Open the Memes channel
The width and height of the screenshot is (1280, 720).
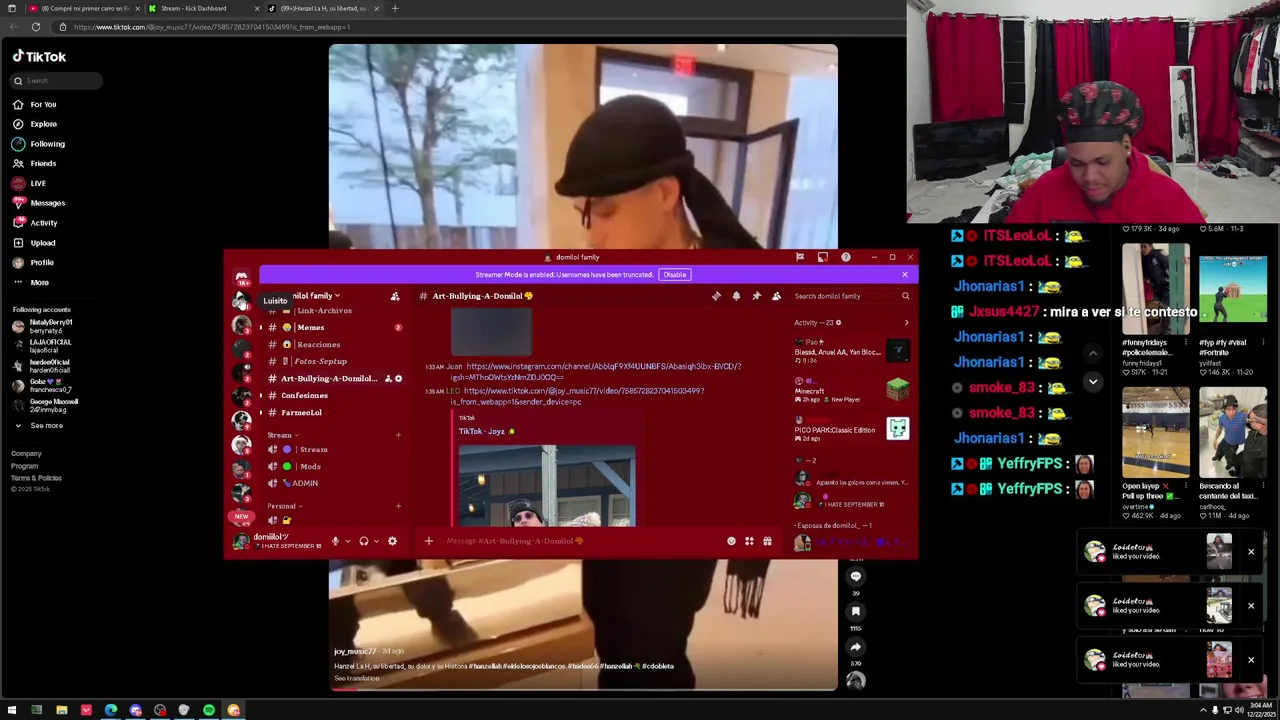(310, 328)
